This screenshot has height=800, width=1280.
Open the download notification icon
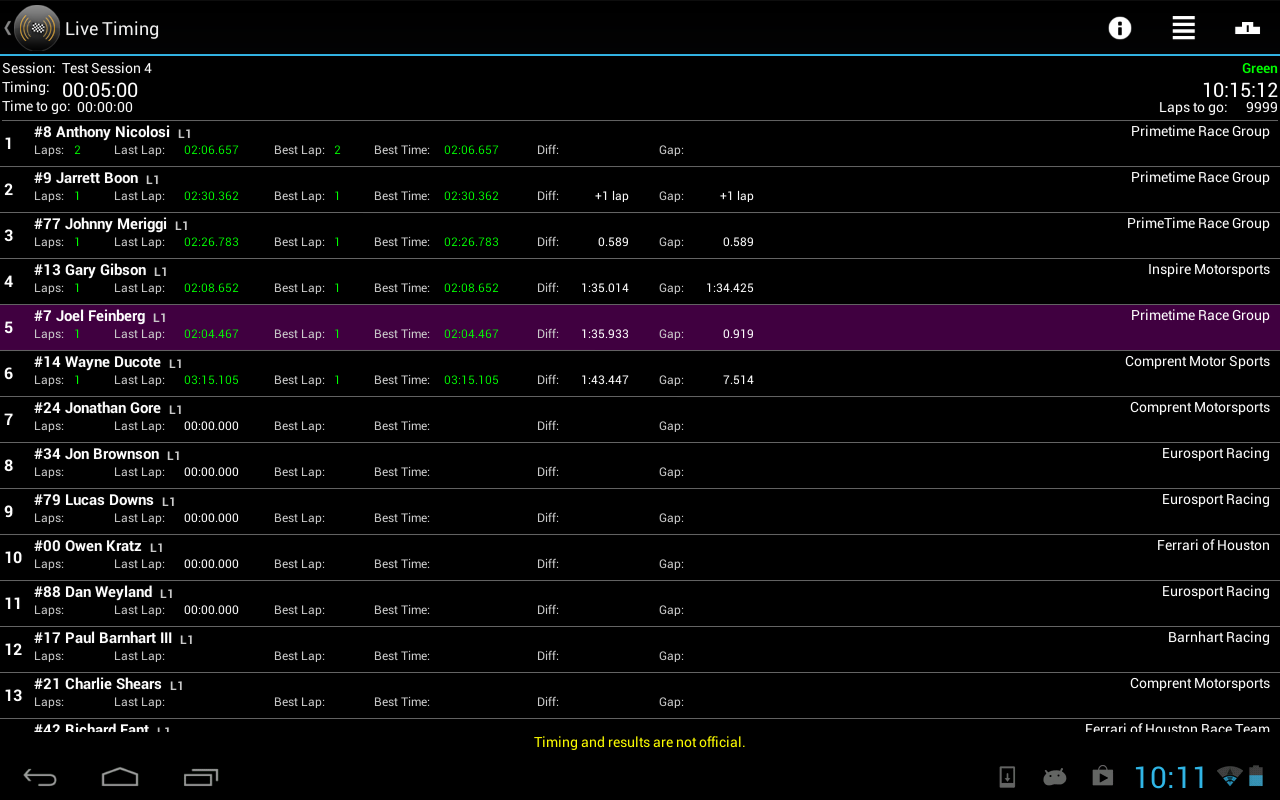coord(1006,776)
